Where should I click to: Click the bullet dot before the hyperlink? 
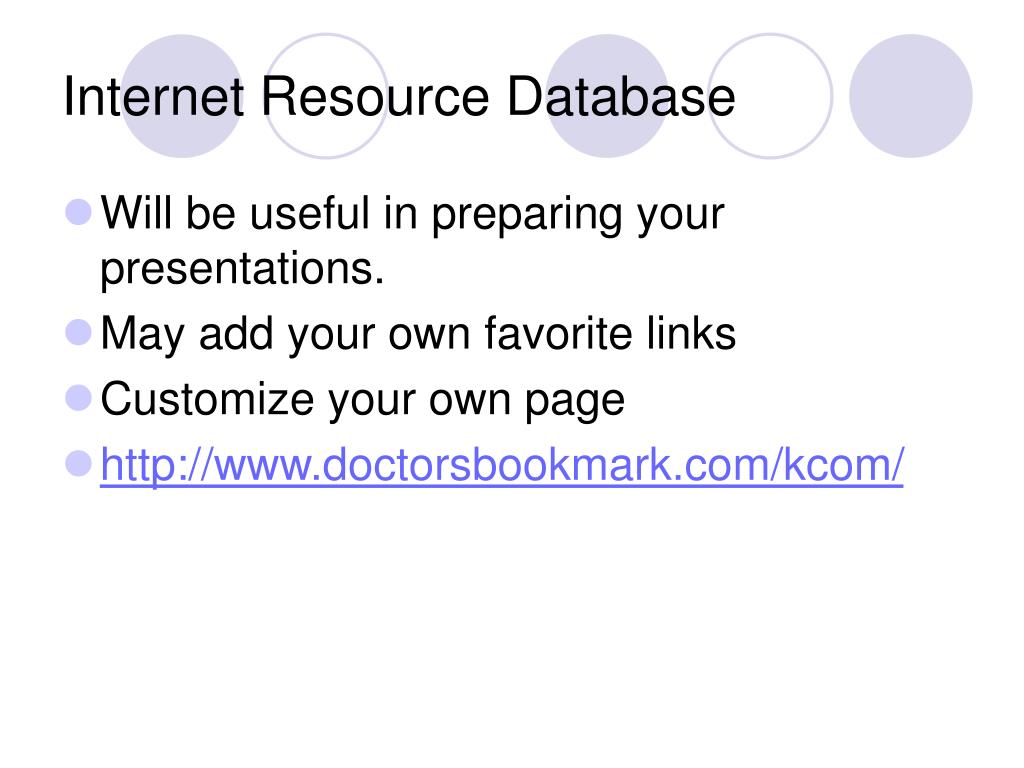[79, 464]
